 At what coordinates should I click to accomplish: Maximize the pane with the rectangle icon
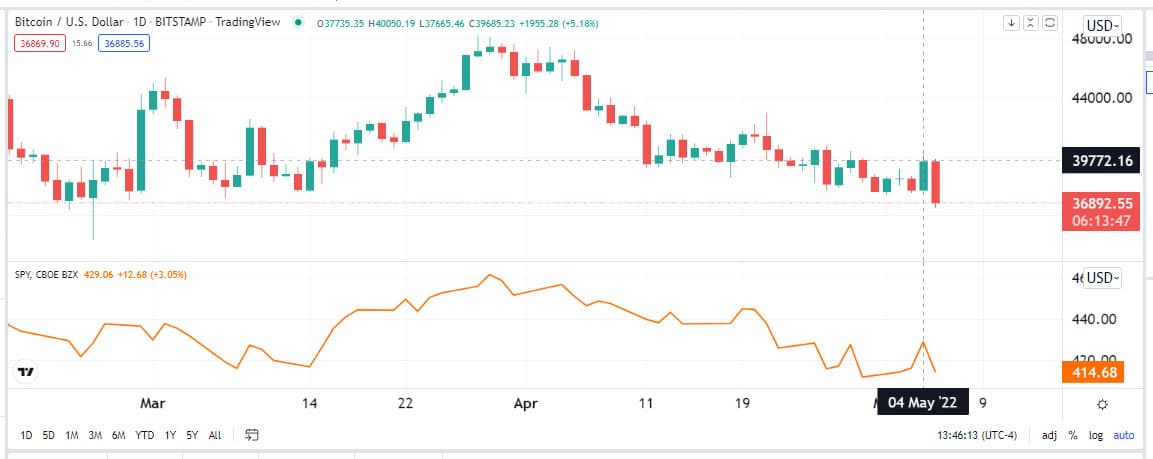tap(1050, 23)
